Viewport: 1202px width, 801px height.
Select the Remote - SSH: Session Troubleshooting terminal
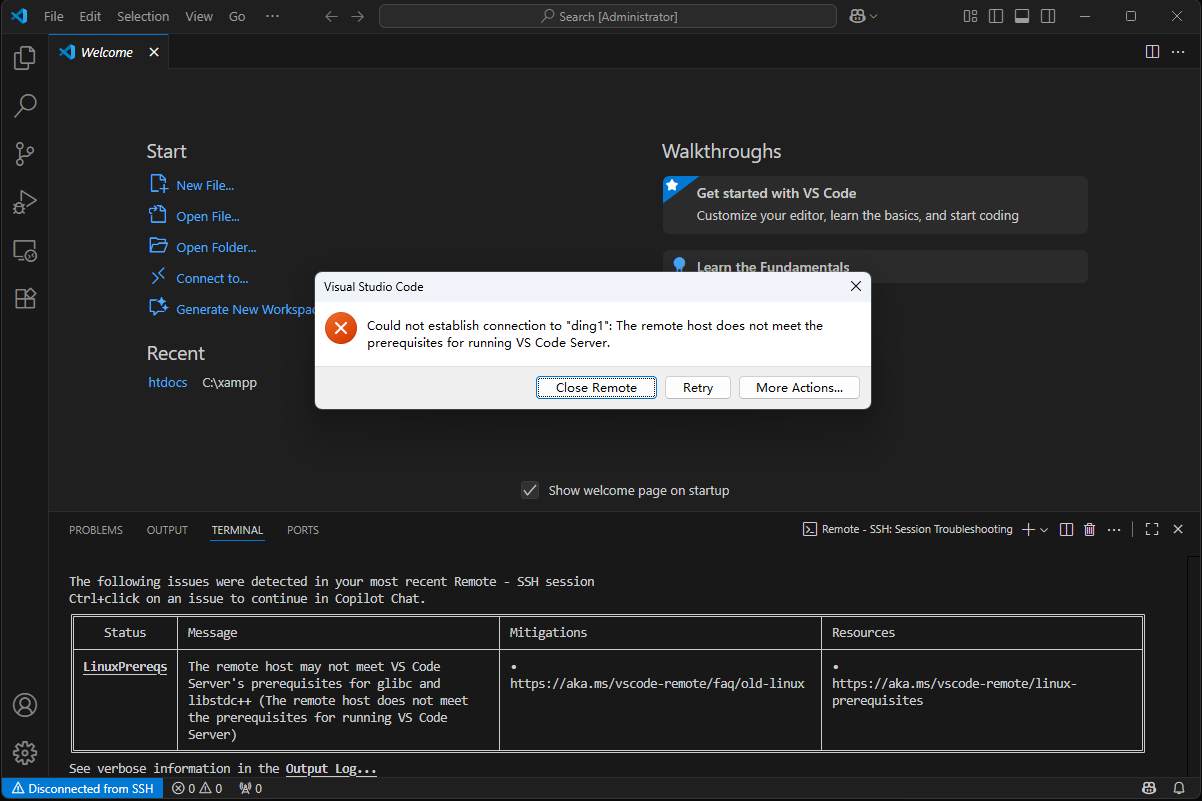pyautogui.click(x=908, y=529)
